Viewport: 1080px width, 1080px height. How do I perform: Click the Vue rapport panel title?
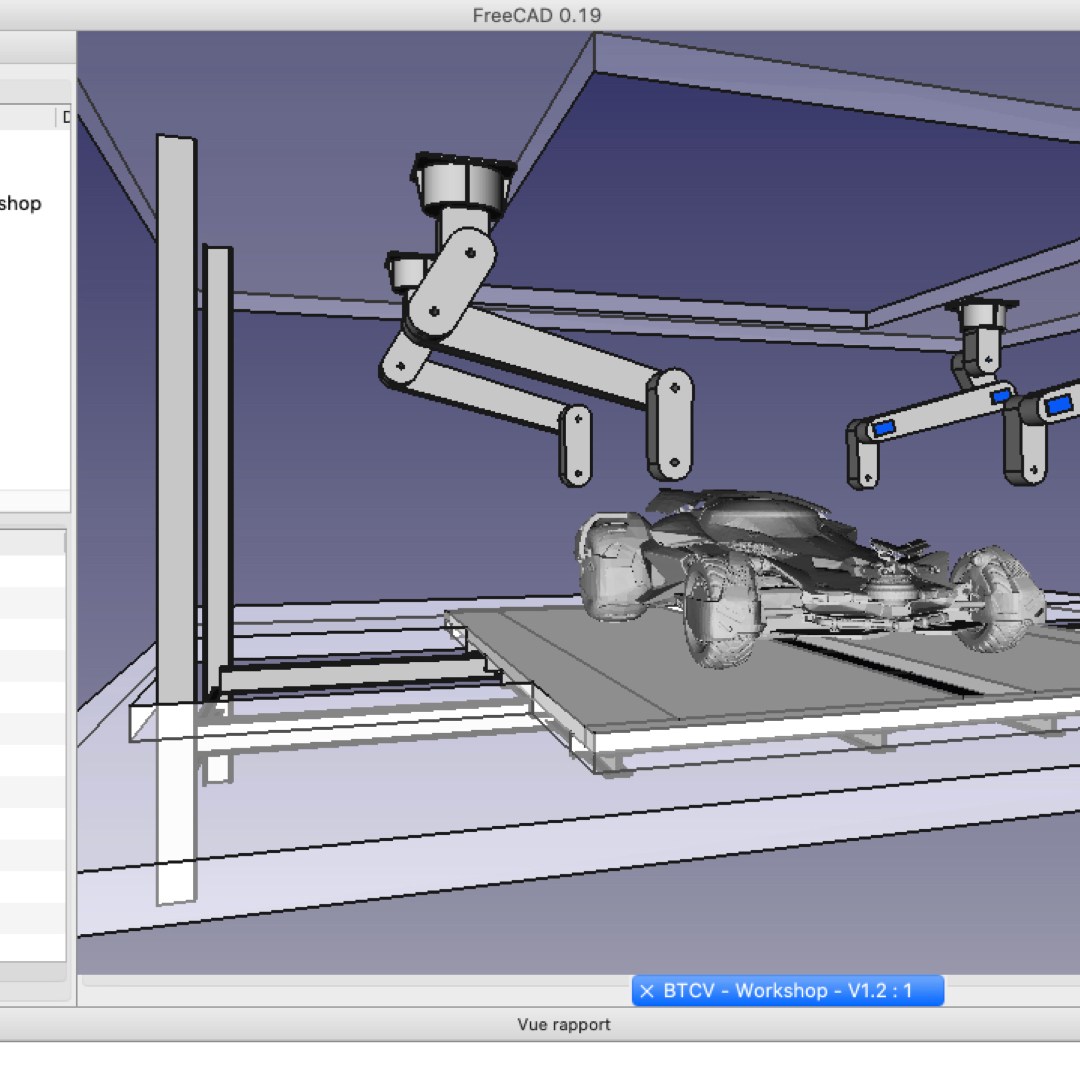[x=563, y=1024]
